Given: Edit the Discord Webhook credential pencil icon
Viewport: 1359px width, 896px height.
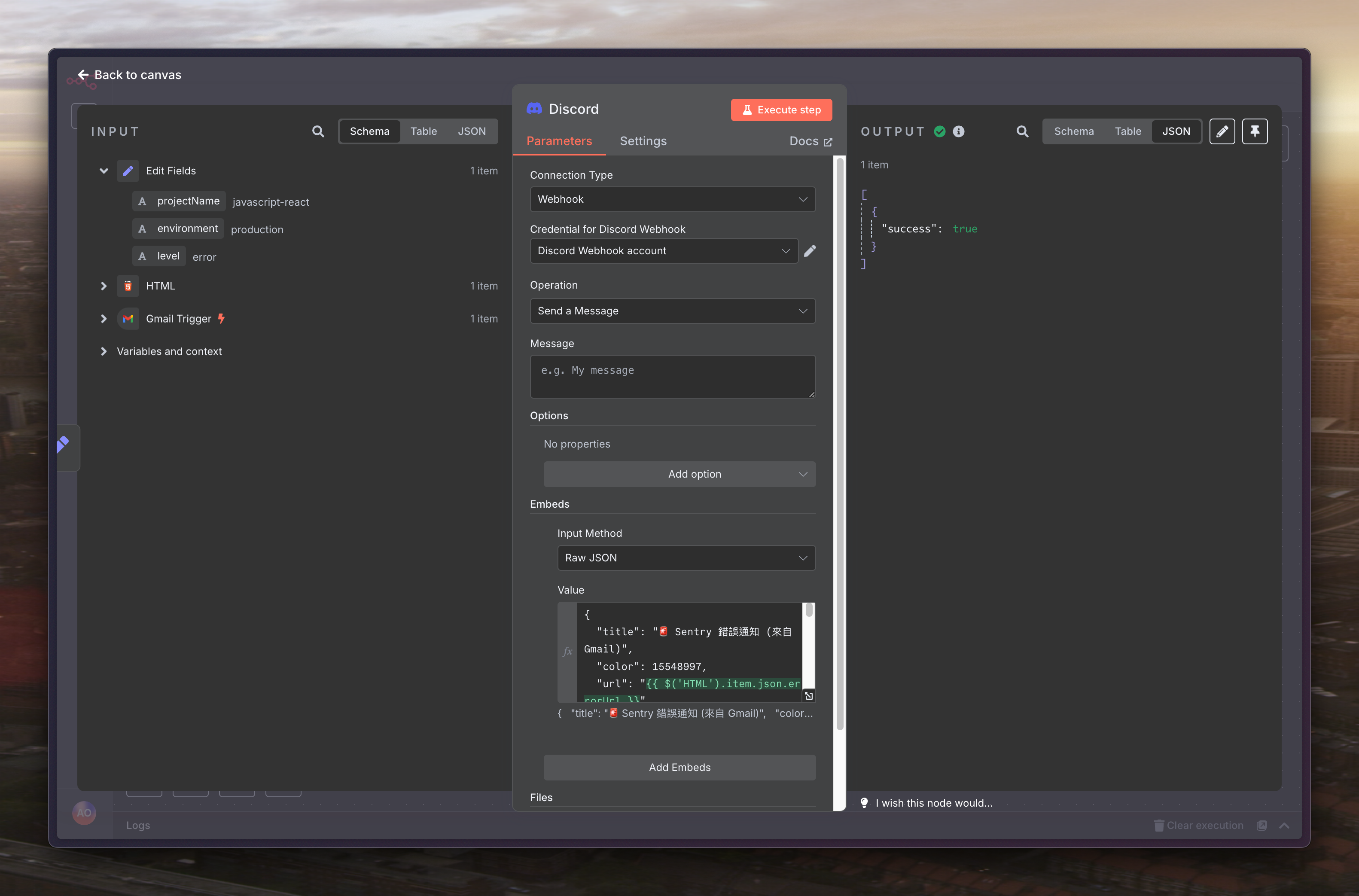Looking at the screenshot, I should 810,251.
